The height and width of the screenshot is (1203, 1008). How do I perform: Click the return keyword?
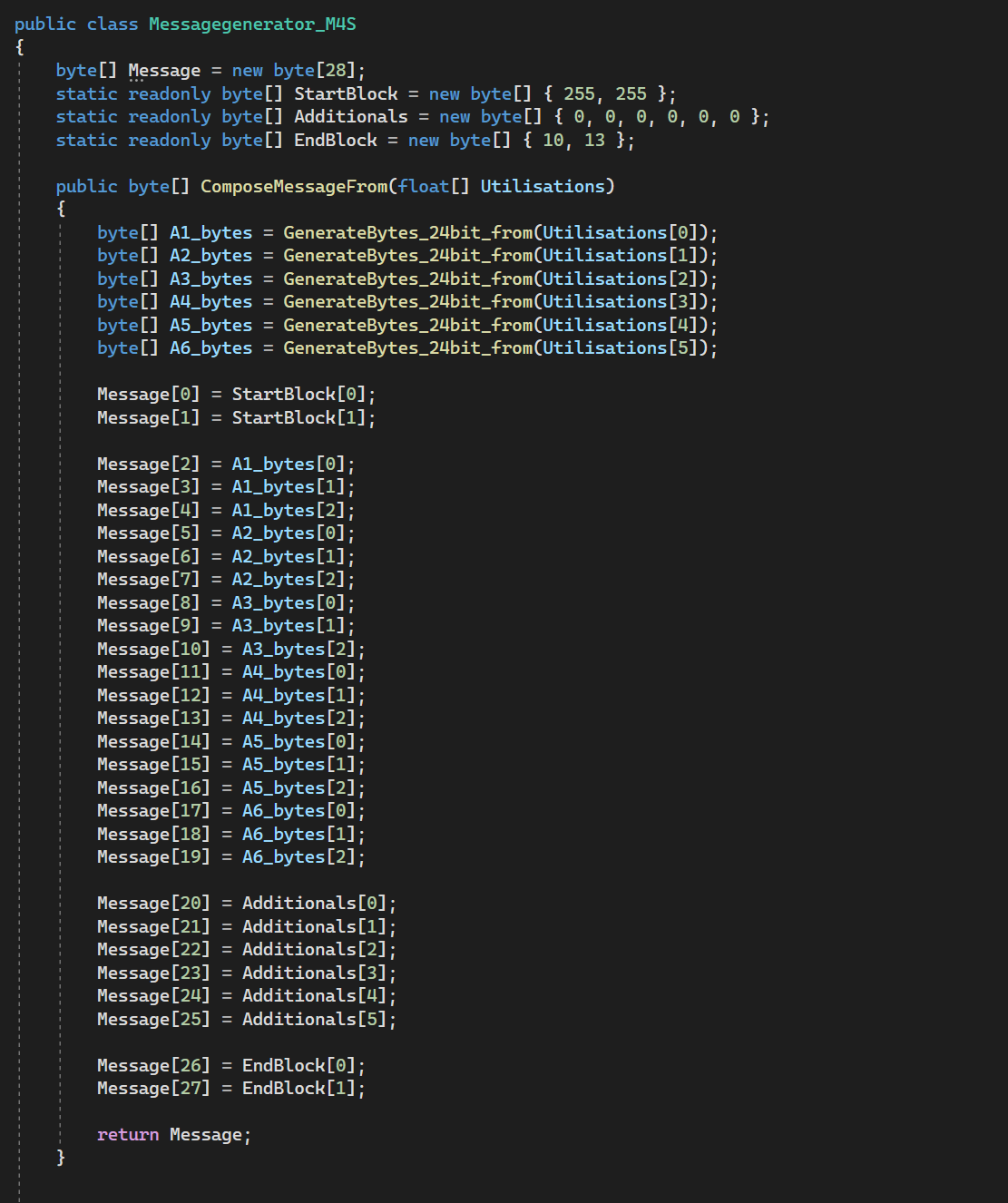point(128,1135)
